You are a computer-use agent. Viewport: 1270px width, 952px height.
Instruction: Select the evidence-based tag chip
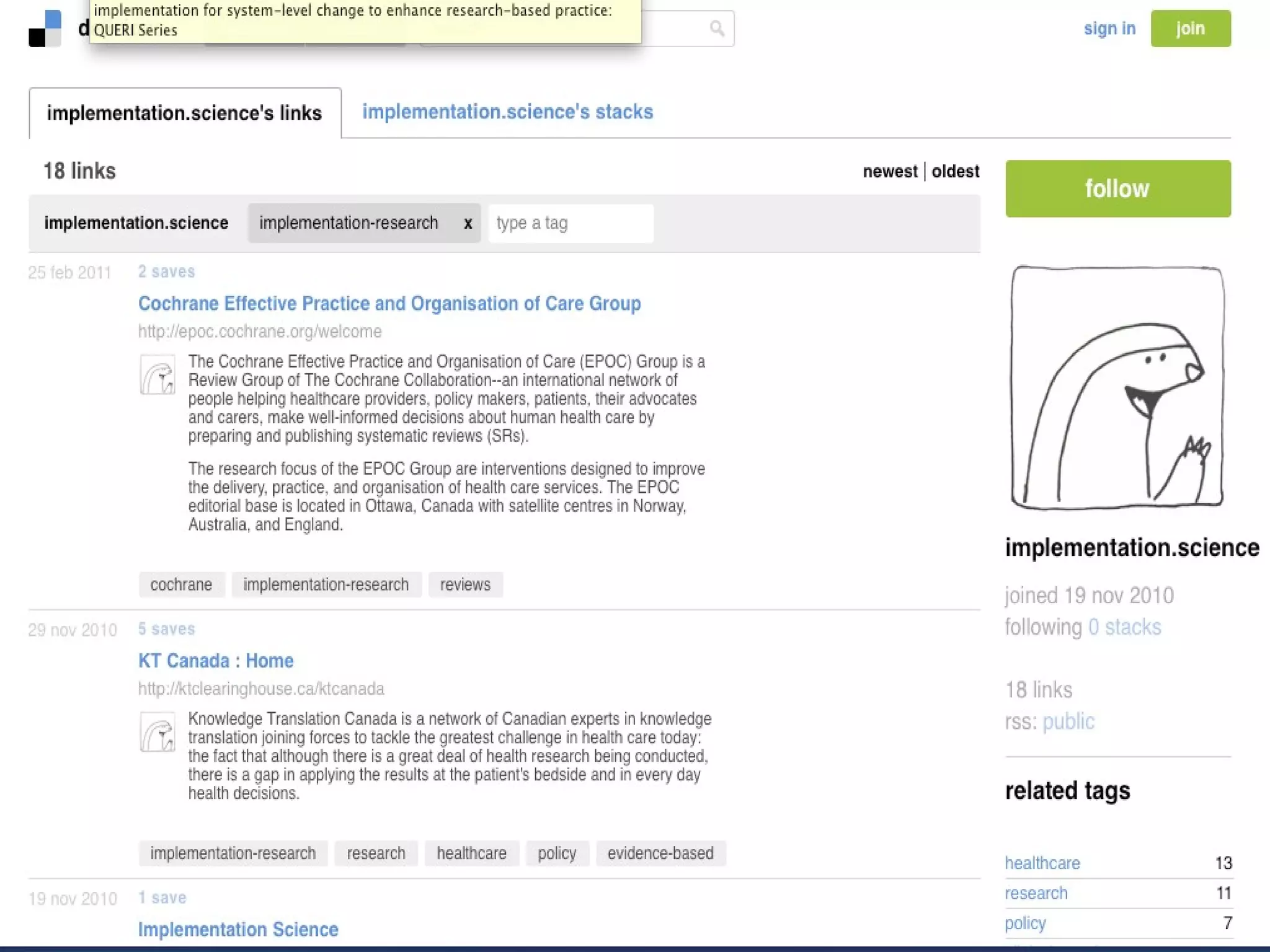tap(660, 853)
